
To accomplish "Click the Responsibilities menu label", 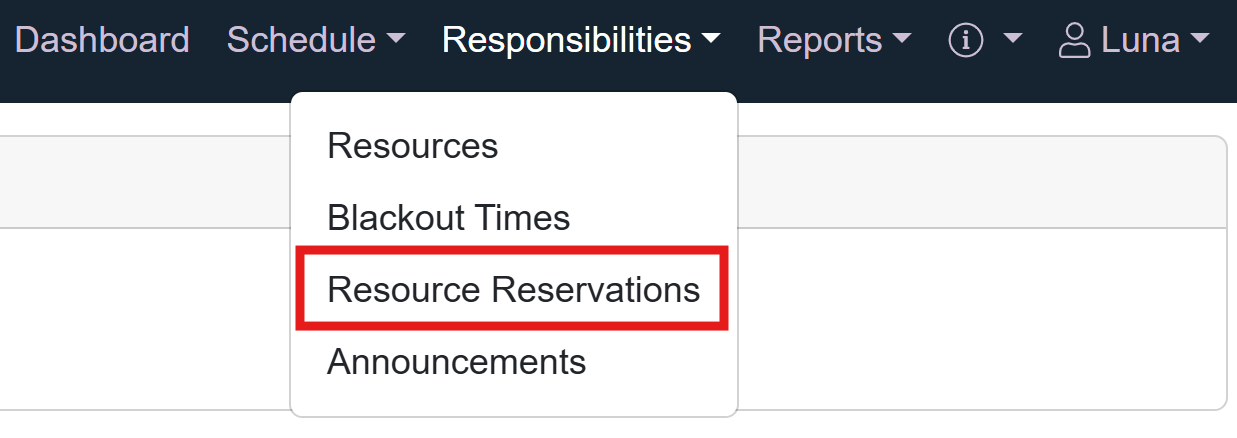I will click(566, 40).
